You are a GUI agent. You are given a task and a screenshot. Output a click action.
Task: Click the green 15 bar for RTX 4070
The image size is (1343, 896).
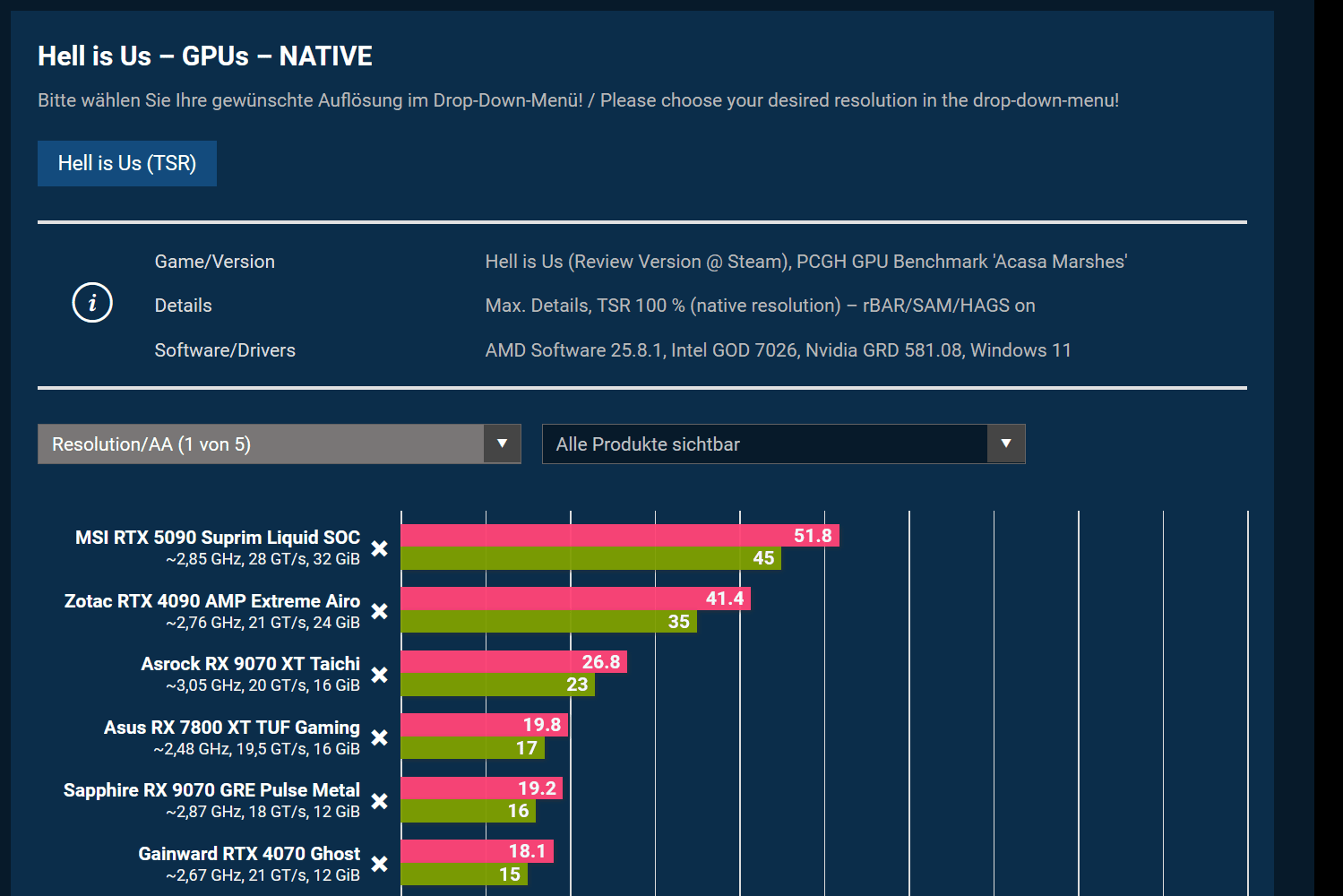tap(464, 874)
